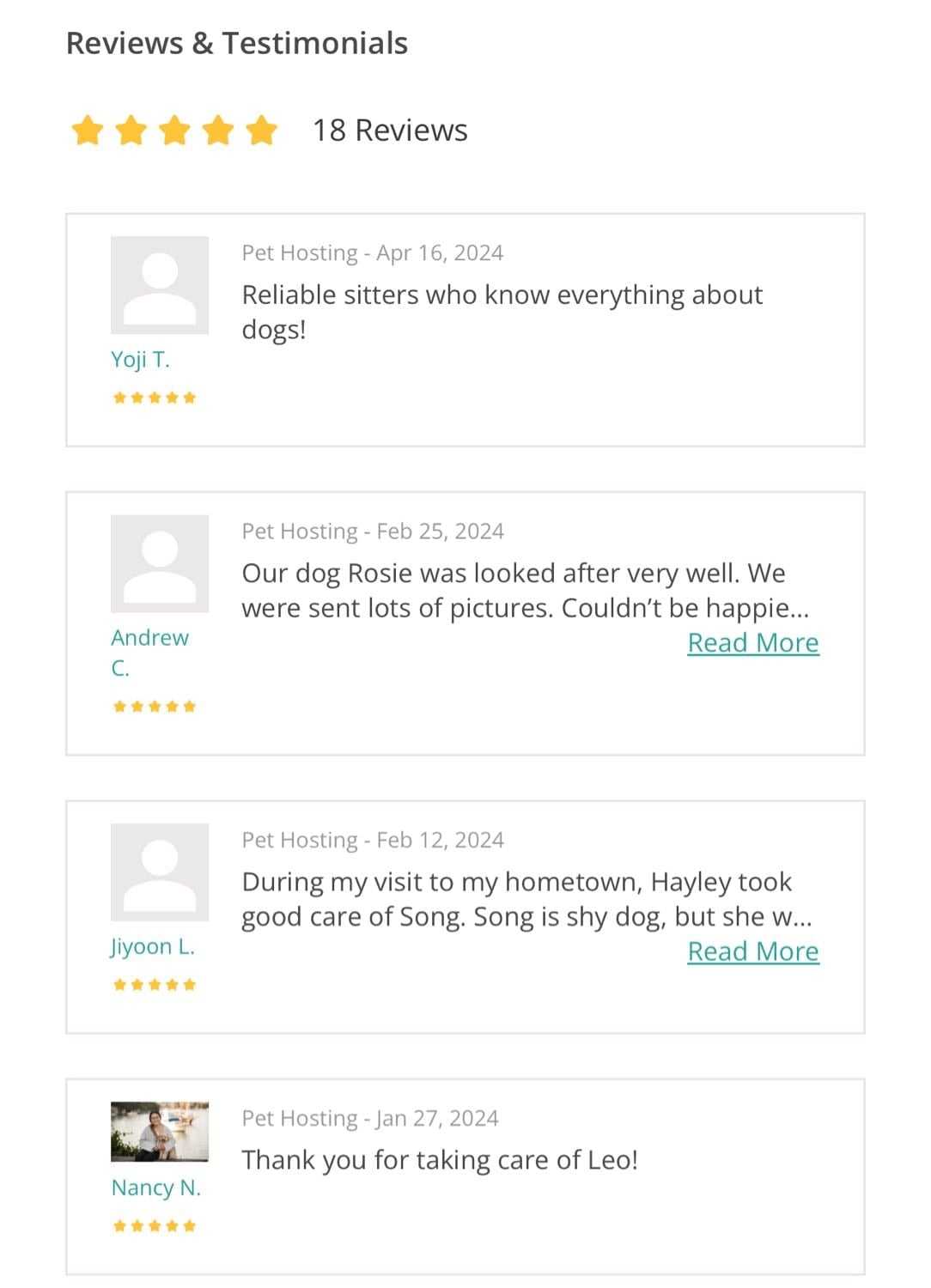The width and height of the screenshot is (931, 1288).
Task: Click Andrew C.'s default avatar icon
Action: coord(160,563)
